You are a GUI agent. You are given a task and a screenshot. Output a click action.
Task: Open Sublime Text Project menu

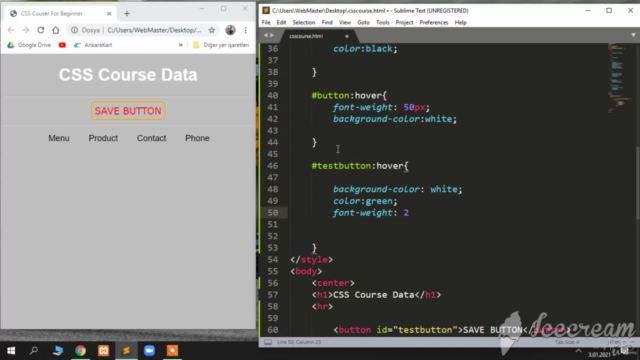404,22
